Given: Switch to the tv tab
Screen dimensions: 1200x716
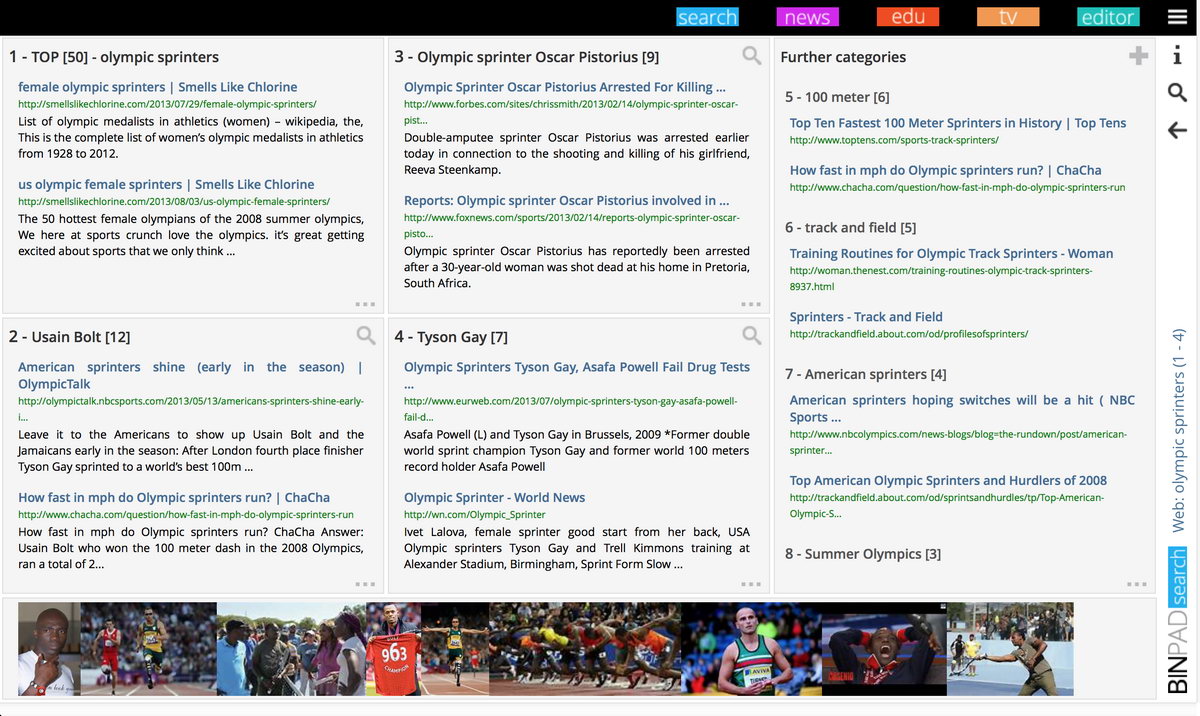Looking at the screenshot, I should 1008,17.
